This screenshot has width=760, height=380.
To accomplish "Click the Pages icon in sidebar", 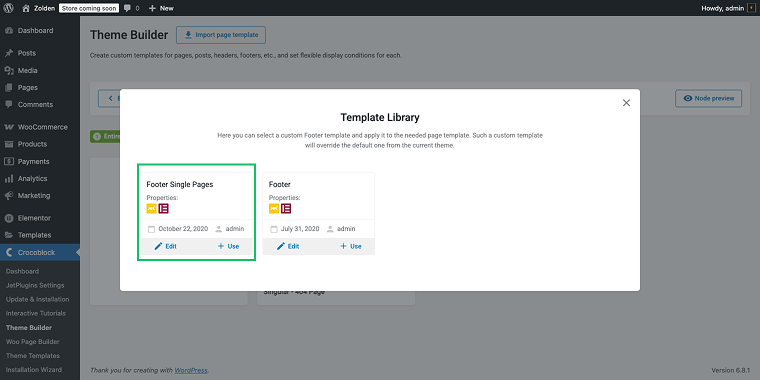I will 8,88.
